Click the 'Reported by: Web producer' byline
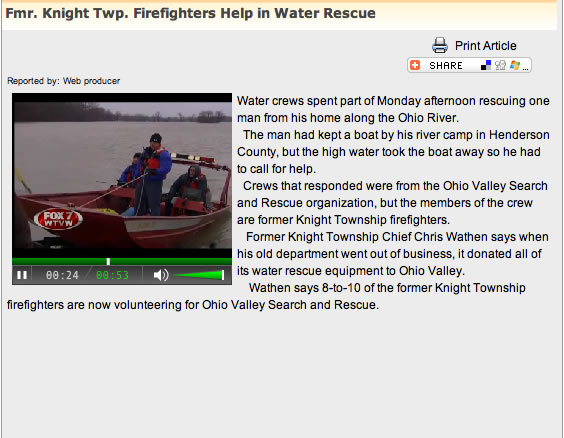 63,81
